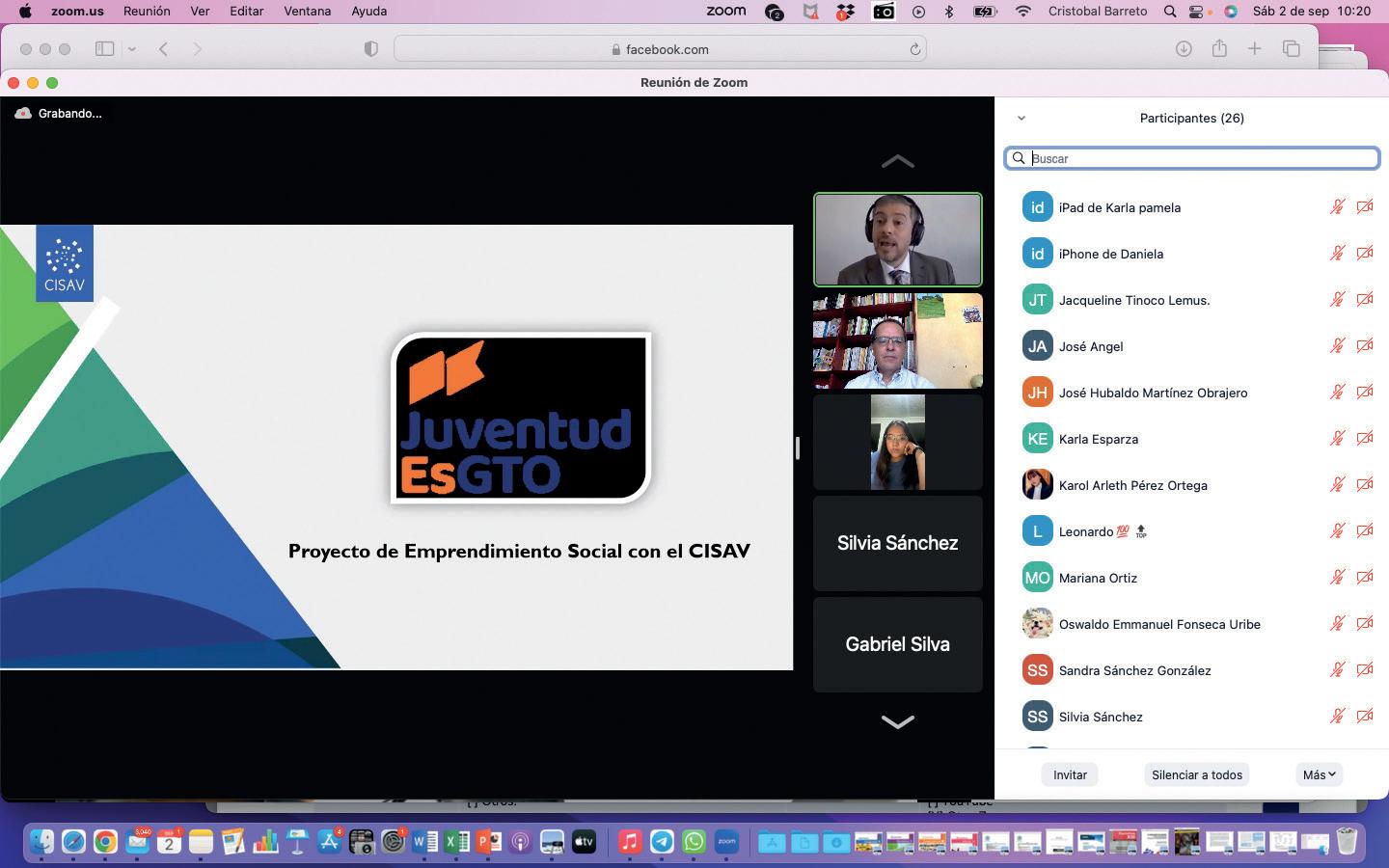
Task: Click the camera-off icon for iPhone de Daniela
Action: [x=1365, y=254]
